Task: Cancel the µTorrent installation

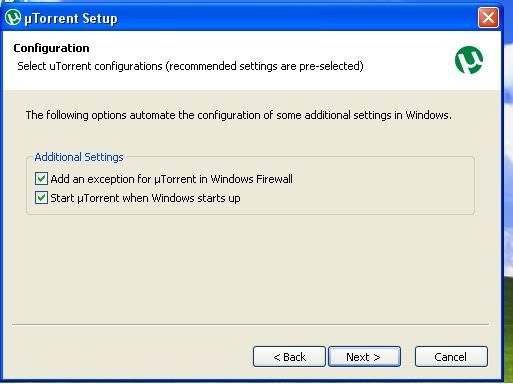Action: point(451,357)
